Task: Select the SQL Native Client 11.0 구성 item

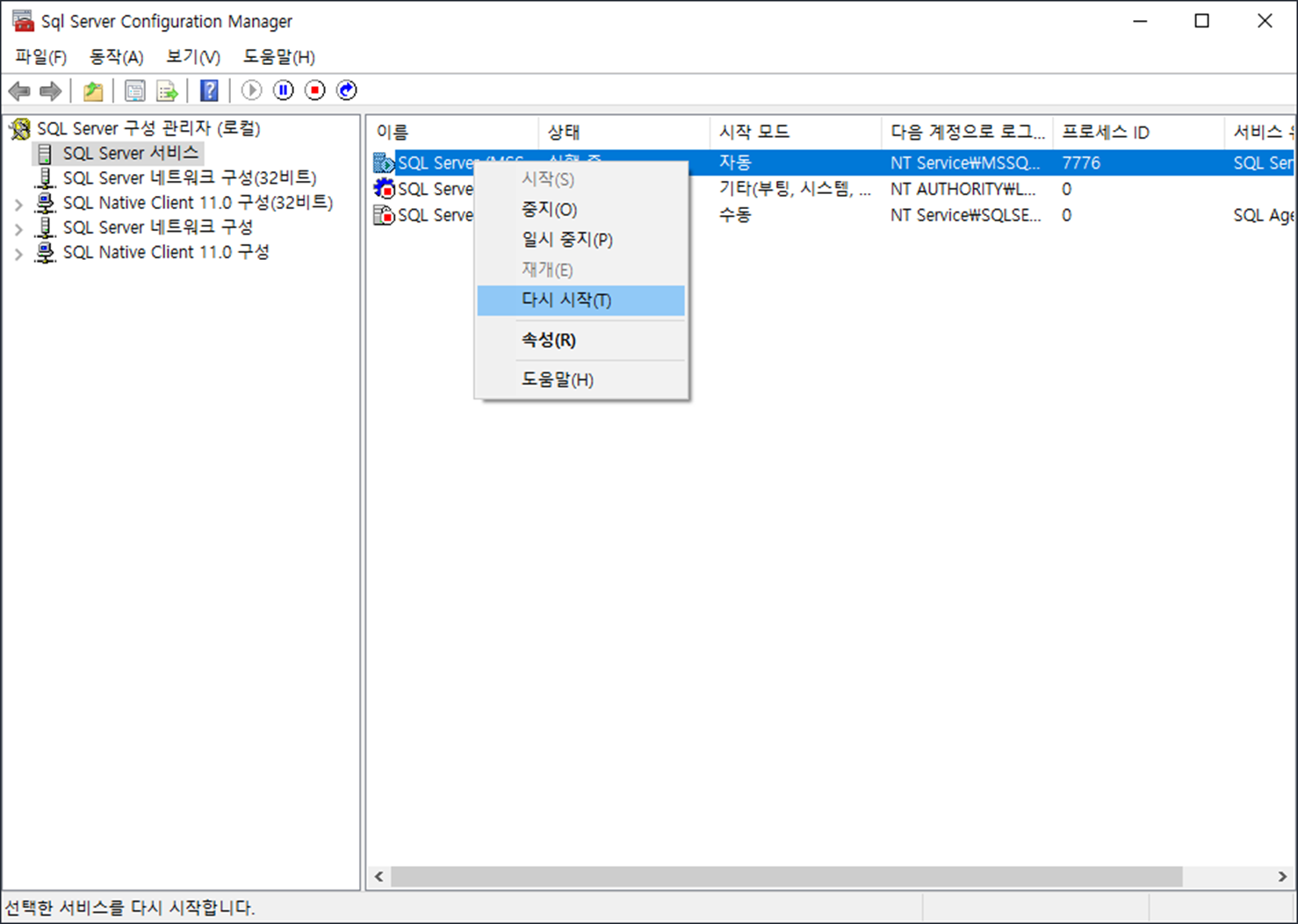Action: (x=166, y=252)
